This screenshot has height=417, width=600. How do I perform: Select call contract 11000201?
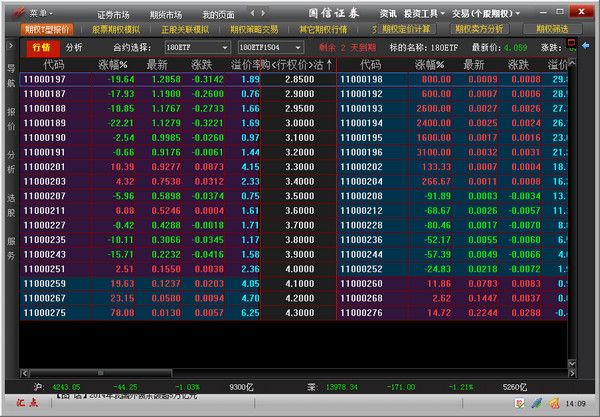45,167
